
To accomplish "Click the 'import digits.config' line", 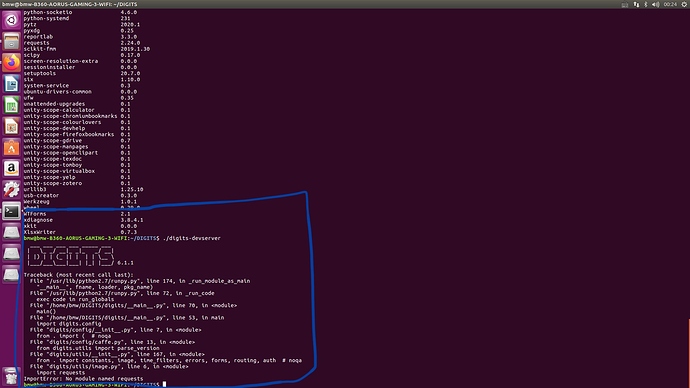I will [69, 323].
